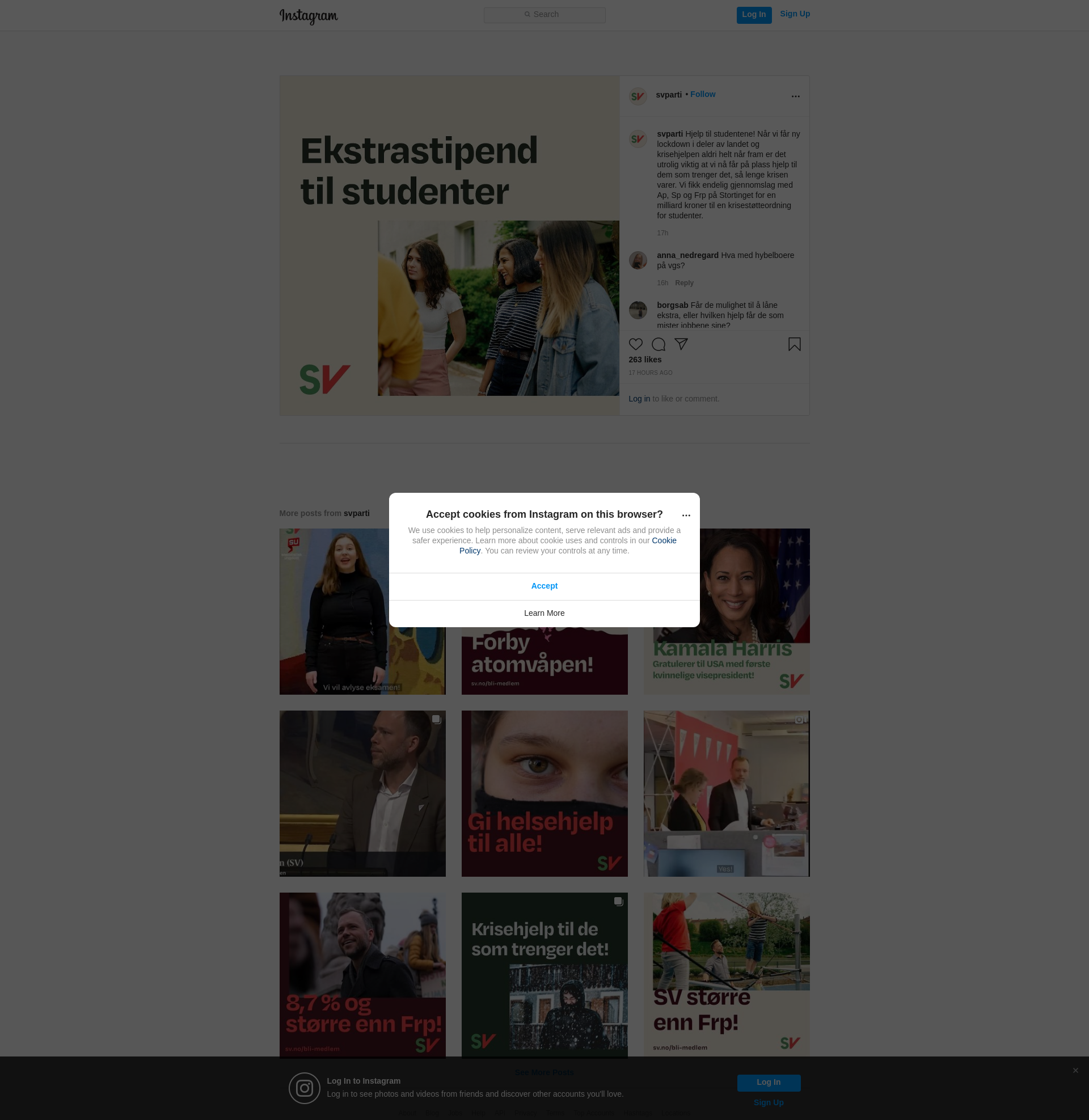Open svparti profile avatar in post header
The width and height of the screenshot is (1089, 1120).
638,96
